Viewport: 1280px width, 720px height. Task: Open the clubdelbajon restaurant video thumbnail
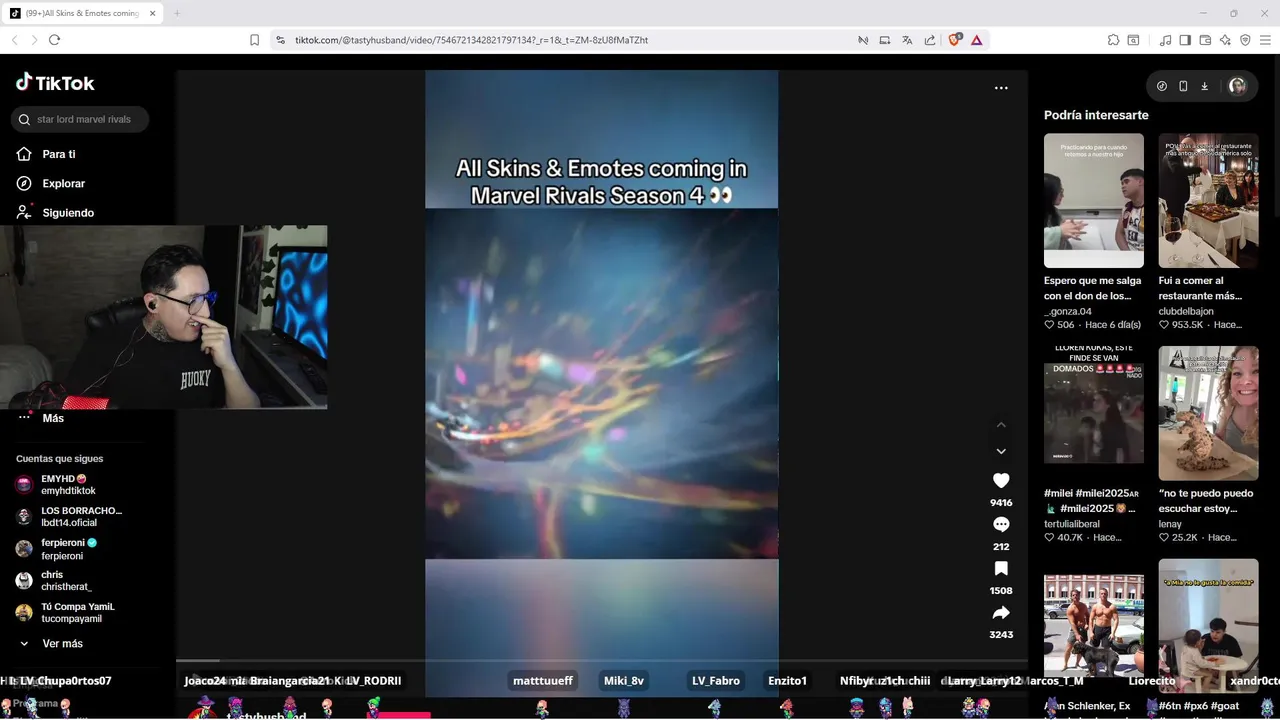pos(1208,200)
